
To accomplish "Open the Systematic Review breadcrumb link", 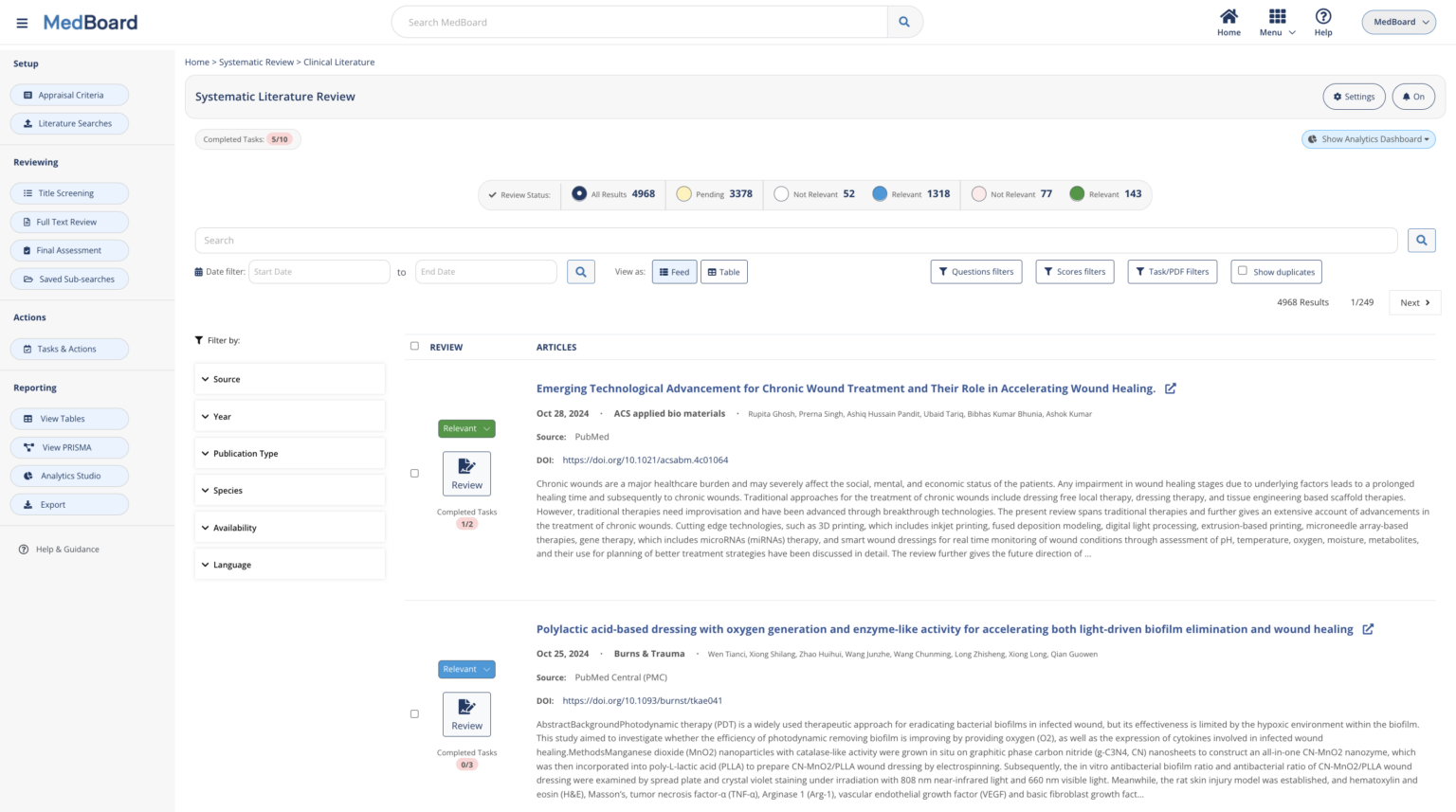I will click(256, 62).
